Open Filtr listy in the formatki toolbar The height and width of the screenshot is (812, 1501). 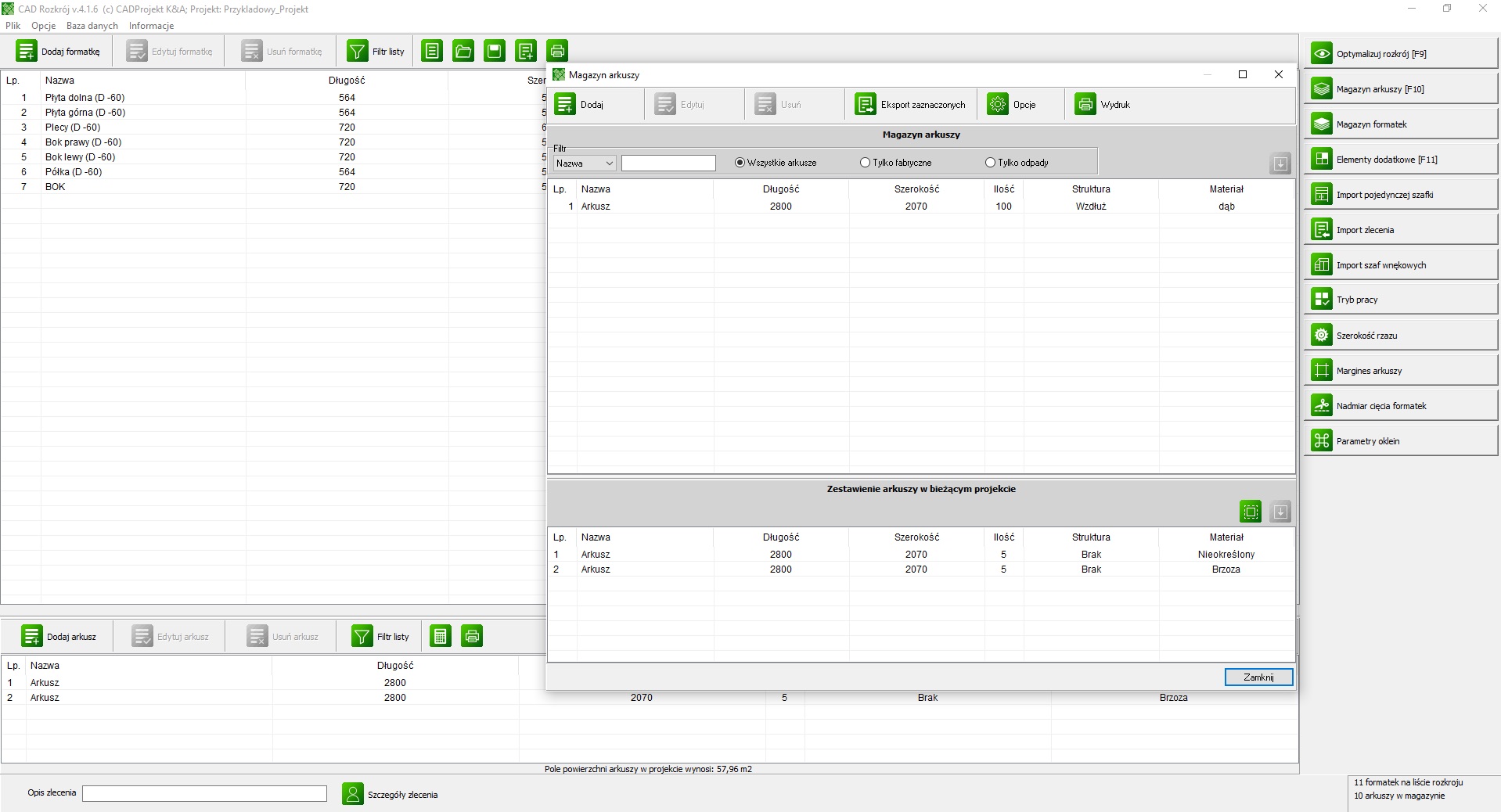coord(376,52)
